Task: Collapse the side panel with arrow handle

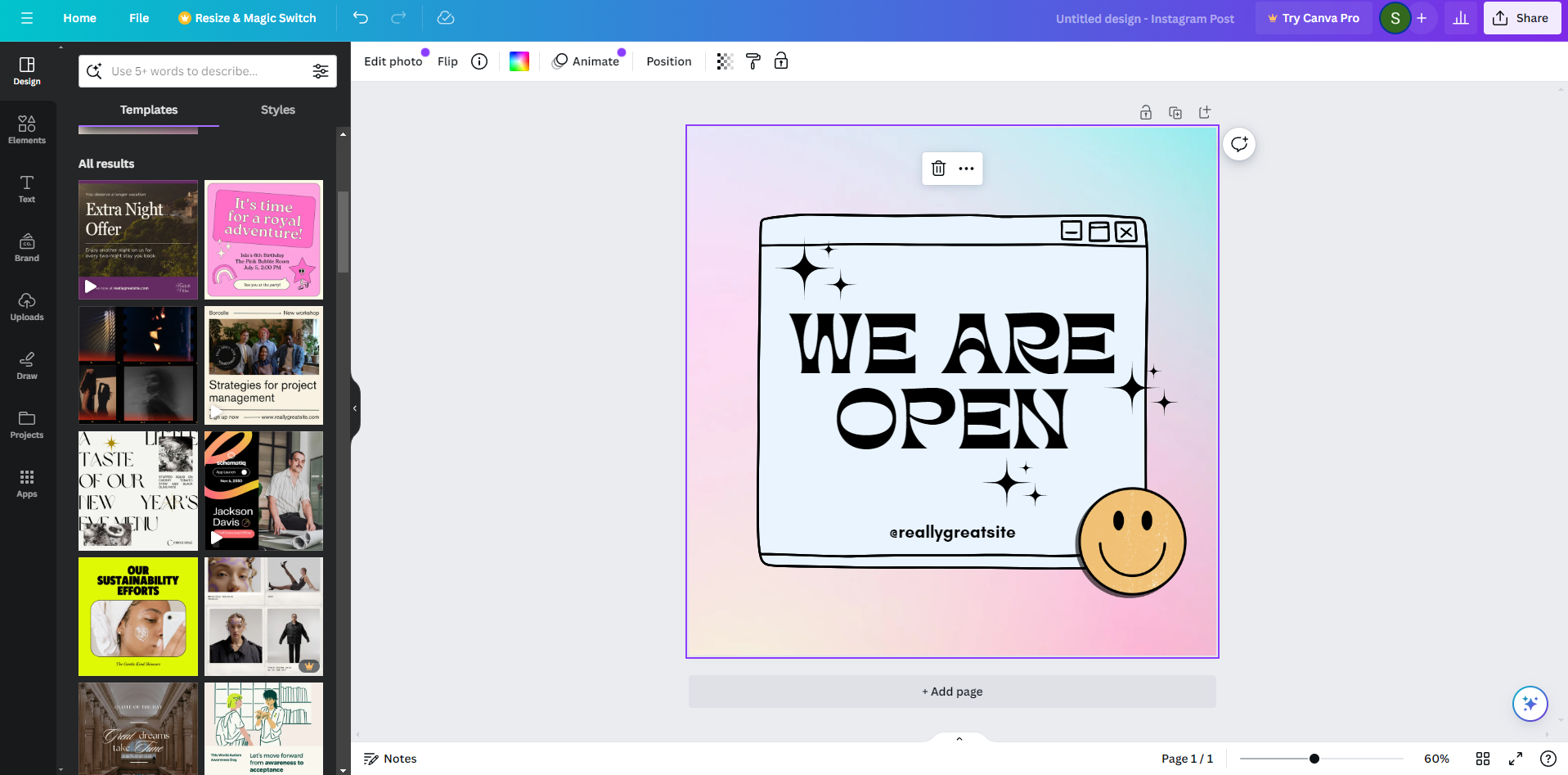Action: tap(355, 408)
